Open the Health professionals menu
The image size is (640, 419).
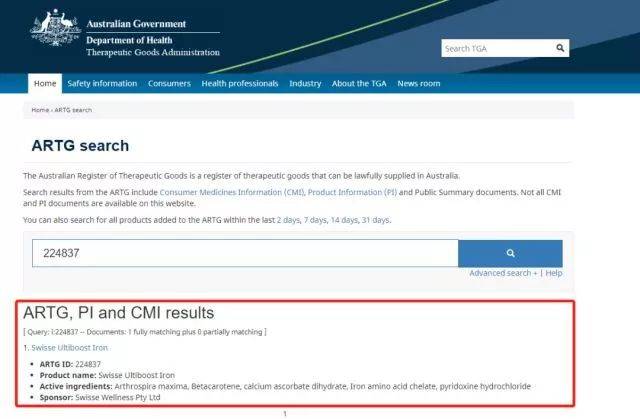240,83
